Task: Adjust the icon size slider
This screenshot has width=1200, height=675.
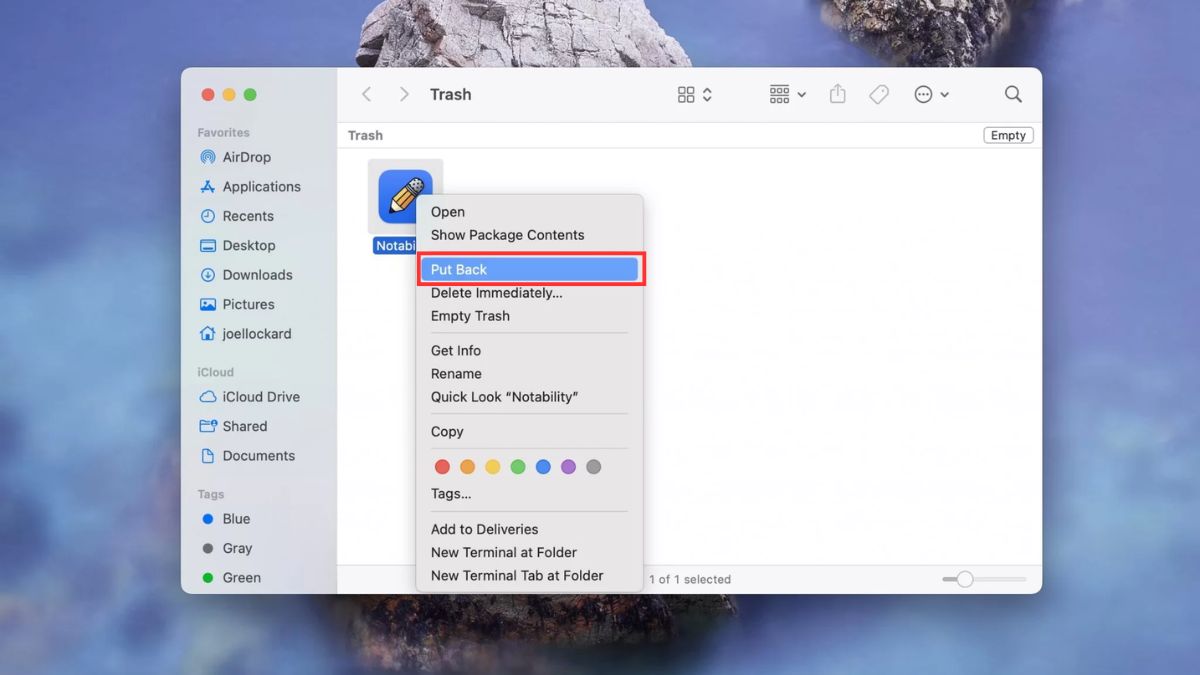Action: pyautogui.click(x=963, y=579)
